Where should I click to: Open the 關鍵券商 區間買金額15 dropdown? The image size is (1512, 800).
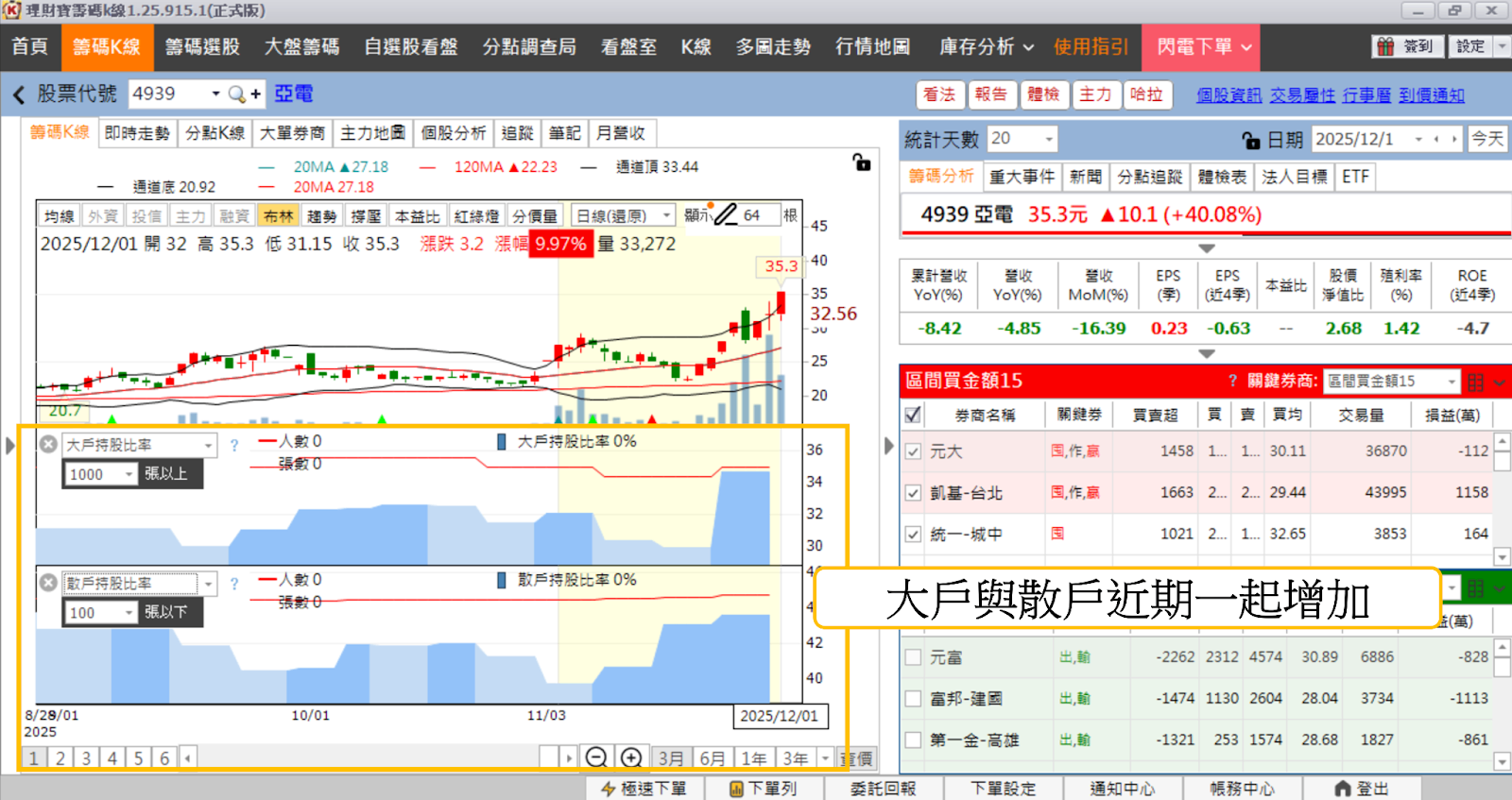point(1452,382)
